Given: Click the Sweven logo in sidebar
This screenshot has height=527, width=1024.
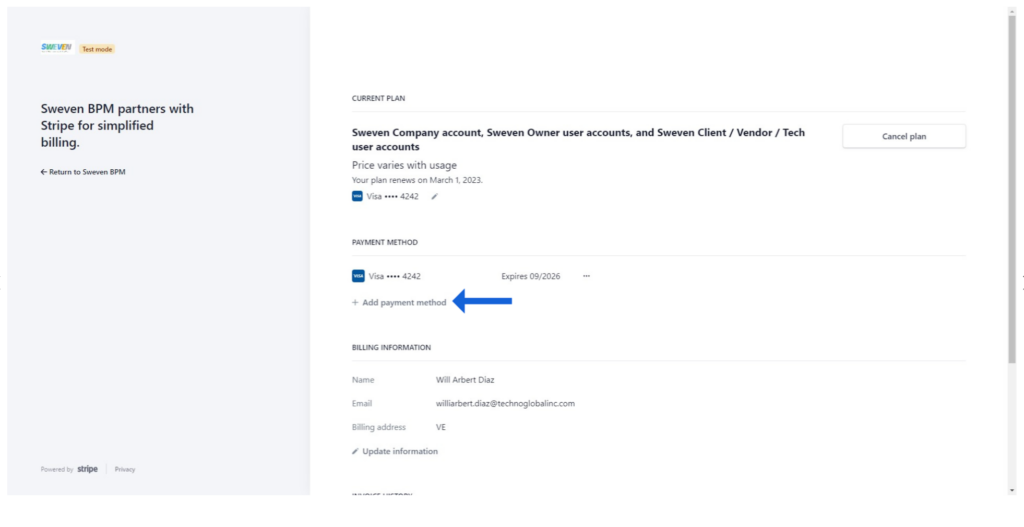Looking at the screenshot, I should click(x=56, y=48).
